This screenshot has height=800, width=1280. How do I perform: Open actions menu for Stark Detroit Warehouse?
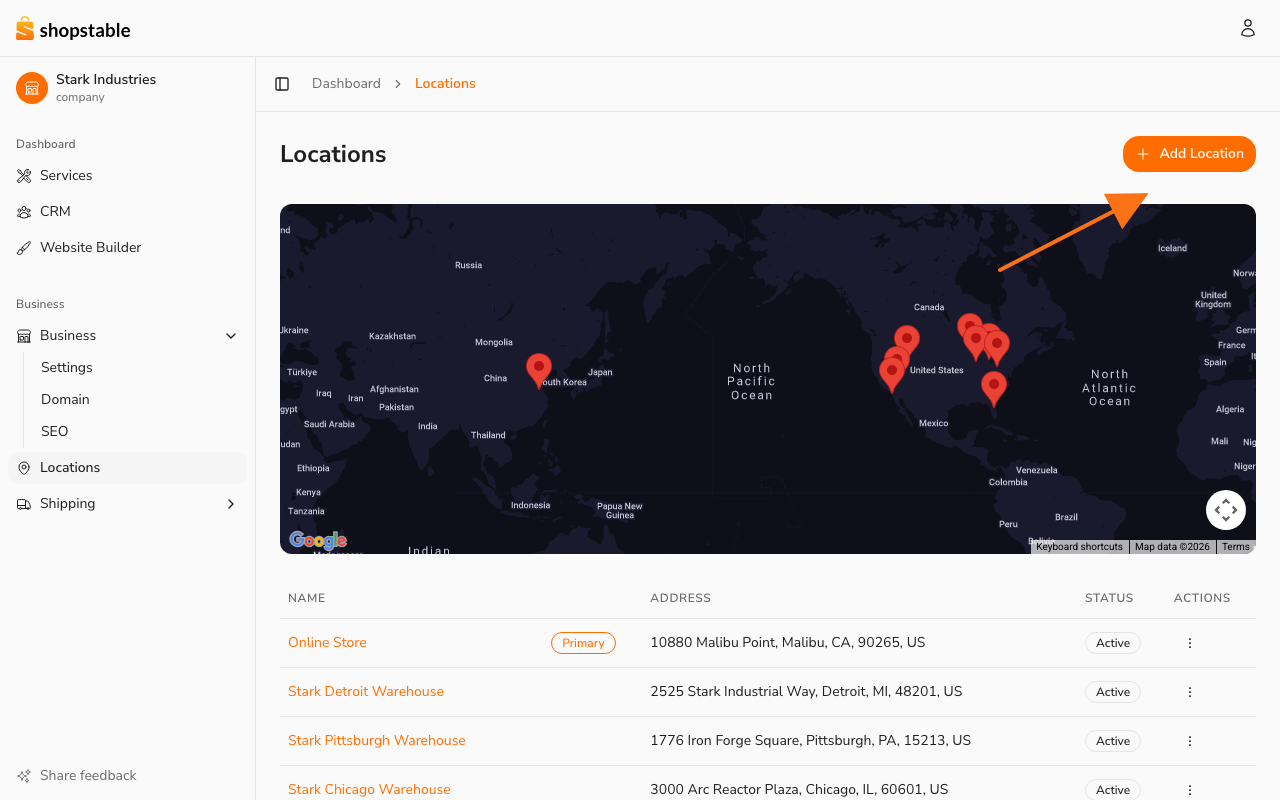[1190, 692]
